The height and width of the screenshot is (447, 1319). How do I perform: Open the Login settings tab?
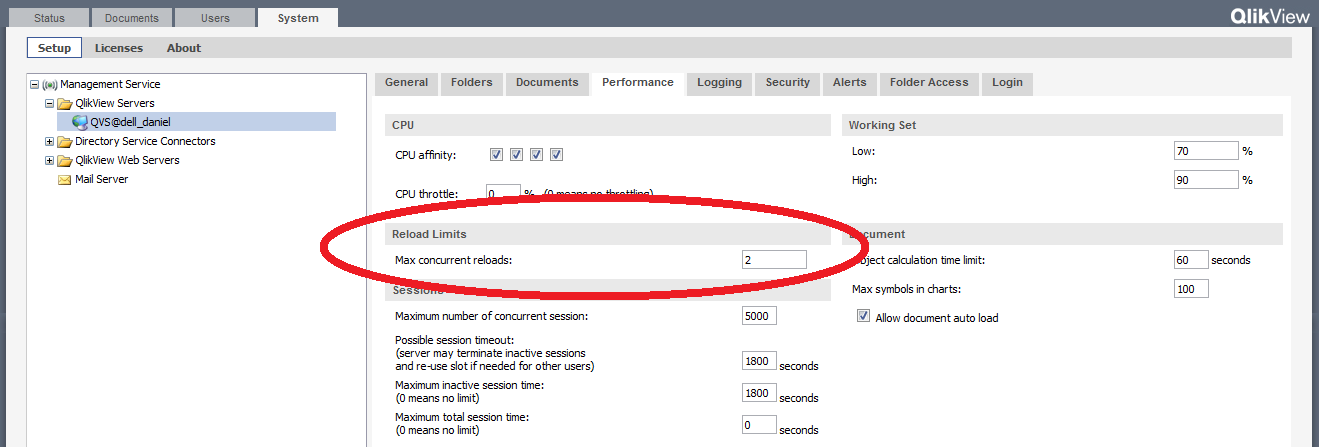click(1007, 83)
